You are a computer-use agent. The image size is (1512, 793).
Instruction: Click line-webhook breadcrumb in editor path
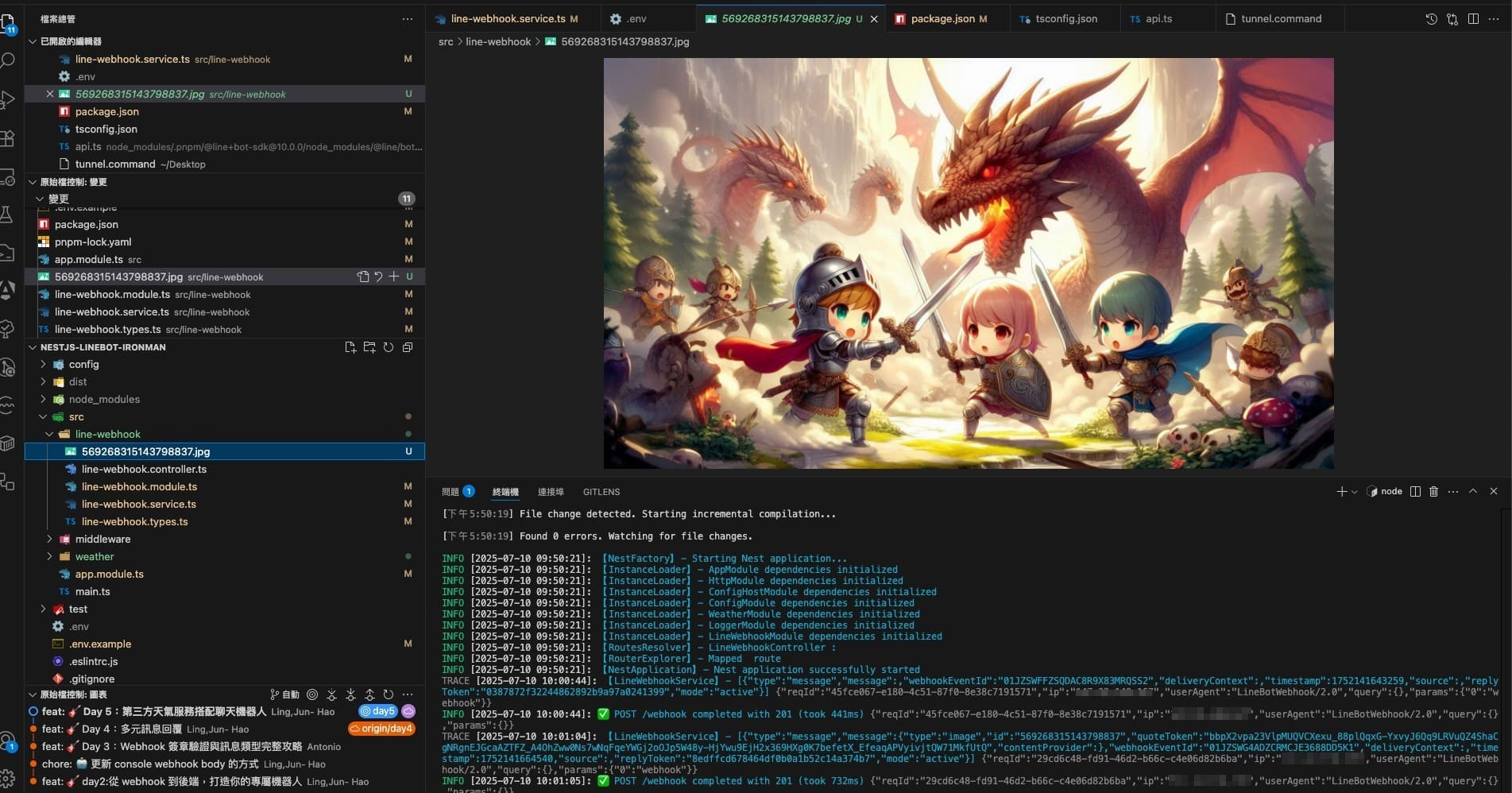[x=498, y=41]
